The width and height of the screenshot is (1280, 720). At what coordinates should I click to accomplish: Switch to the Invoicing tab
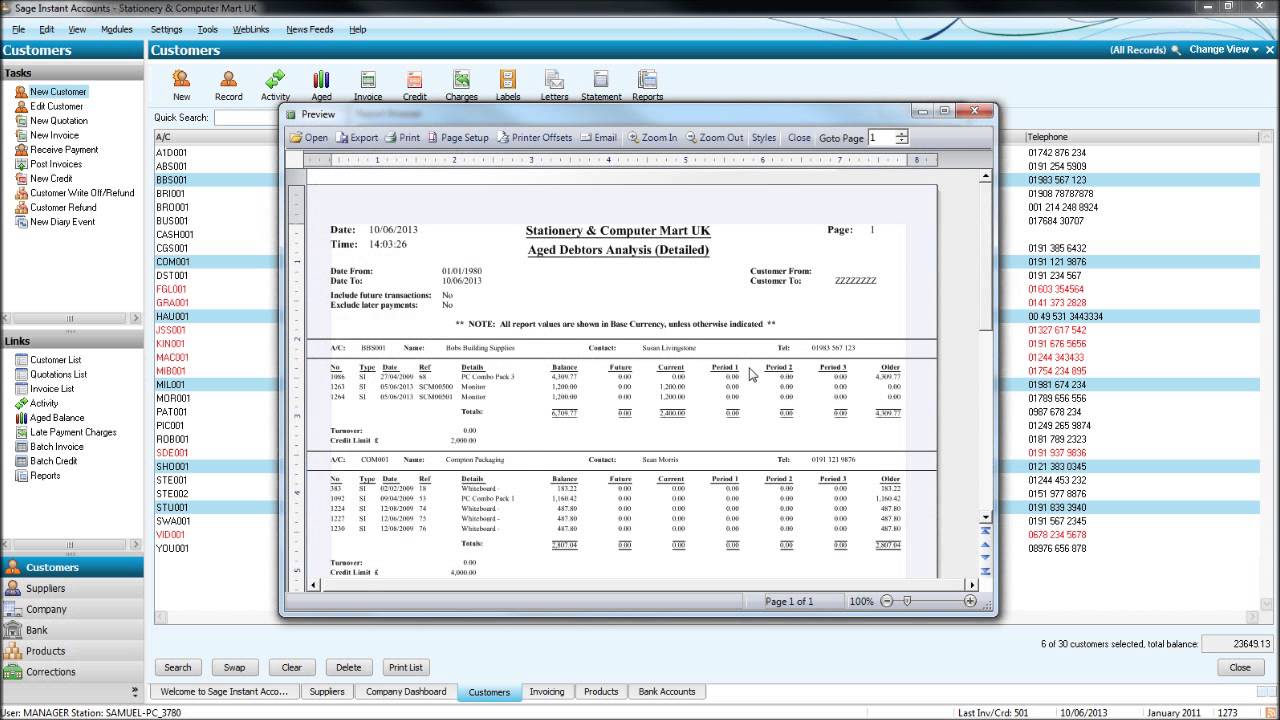point(546,691)
